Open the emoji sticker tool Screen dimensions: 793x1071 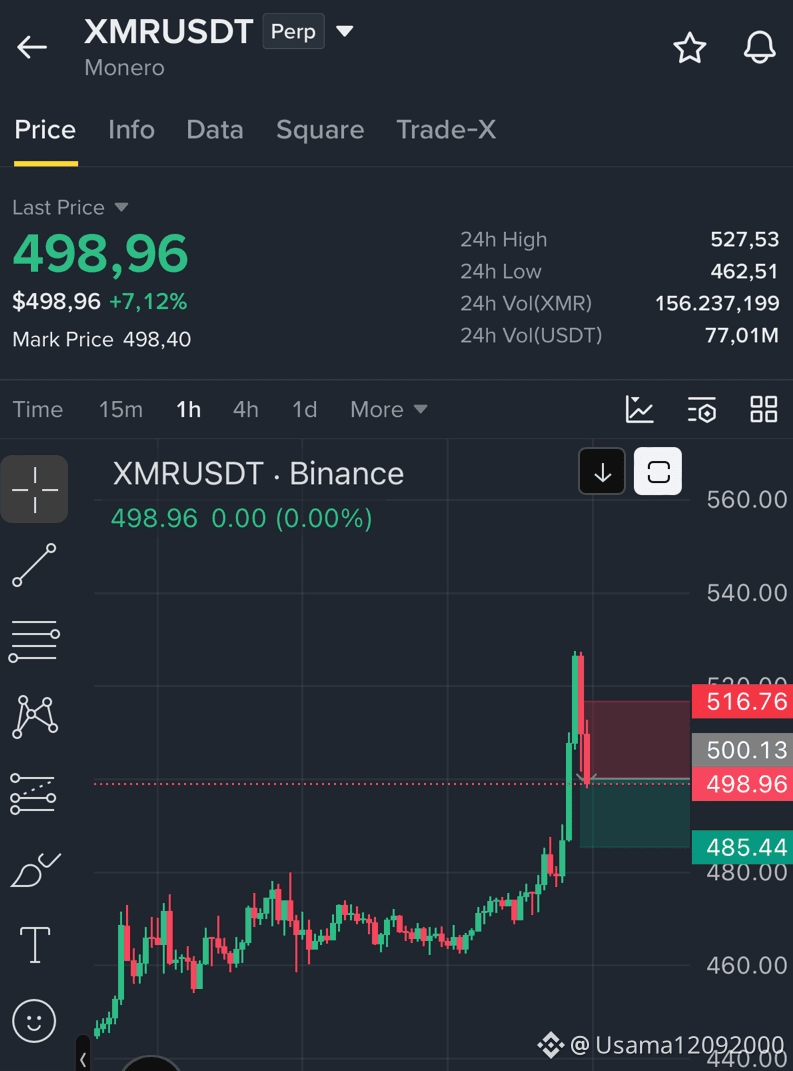[x=34, y=1021]
